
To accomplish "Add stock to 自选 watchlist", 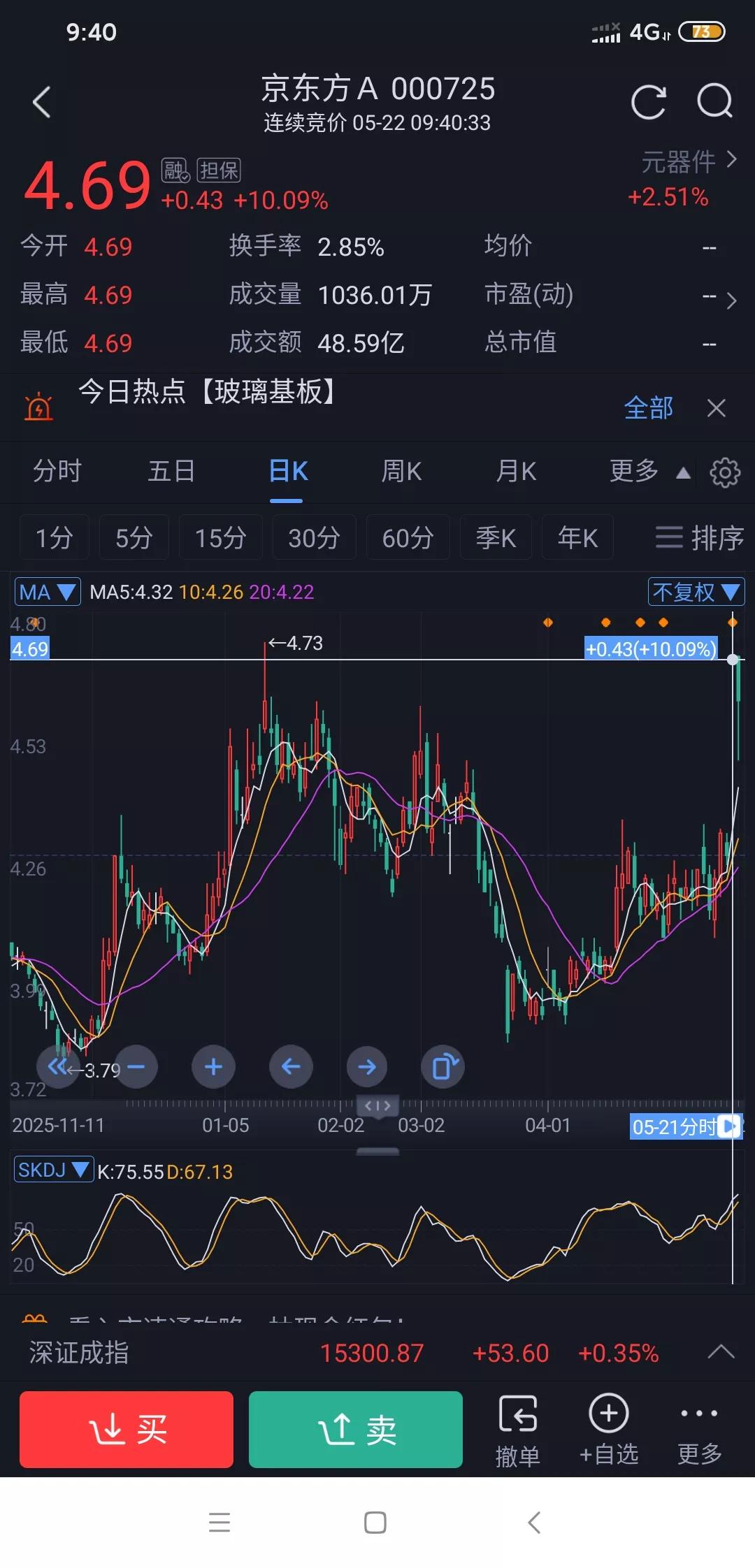I will (609, 1429).
